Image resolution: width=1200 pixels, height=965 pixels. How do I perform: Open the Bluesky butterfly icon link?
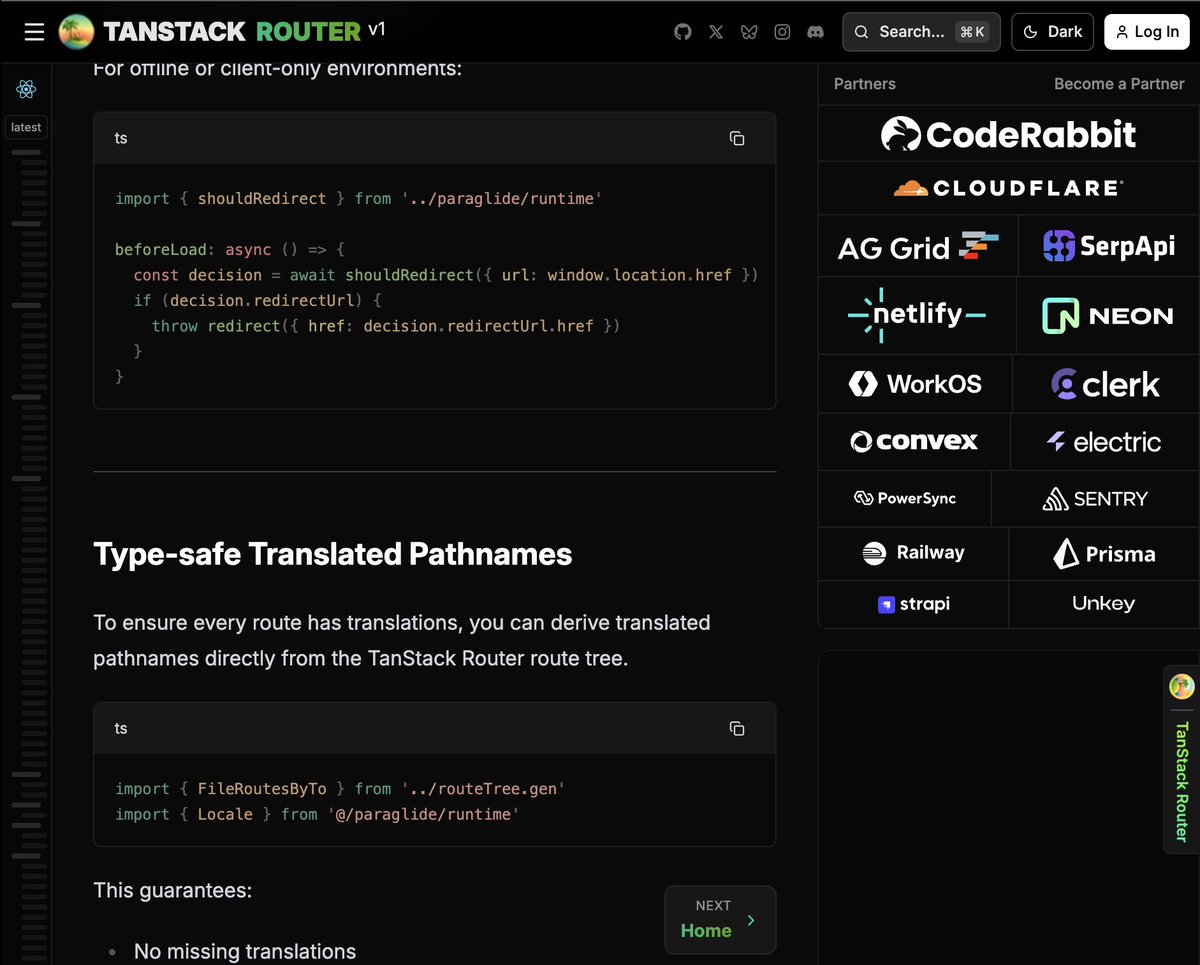coord(749,32)
